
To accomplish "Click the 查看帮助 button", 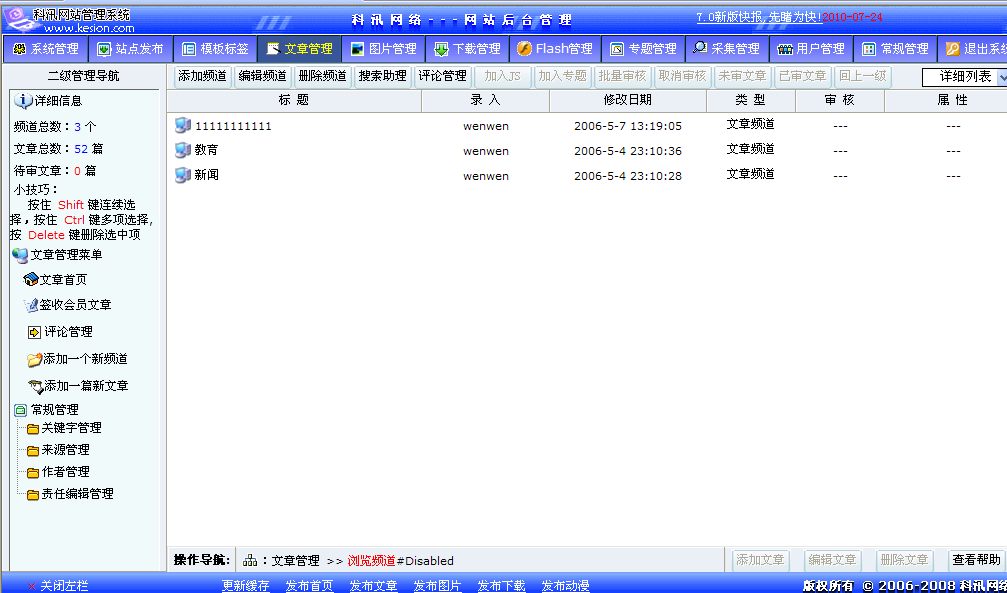I will tap(976, 560).
